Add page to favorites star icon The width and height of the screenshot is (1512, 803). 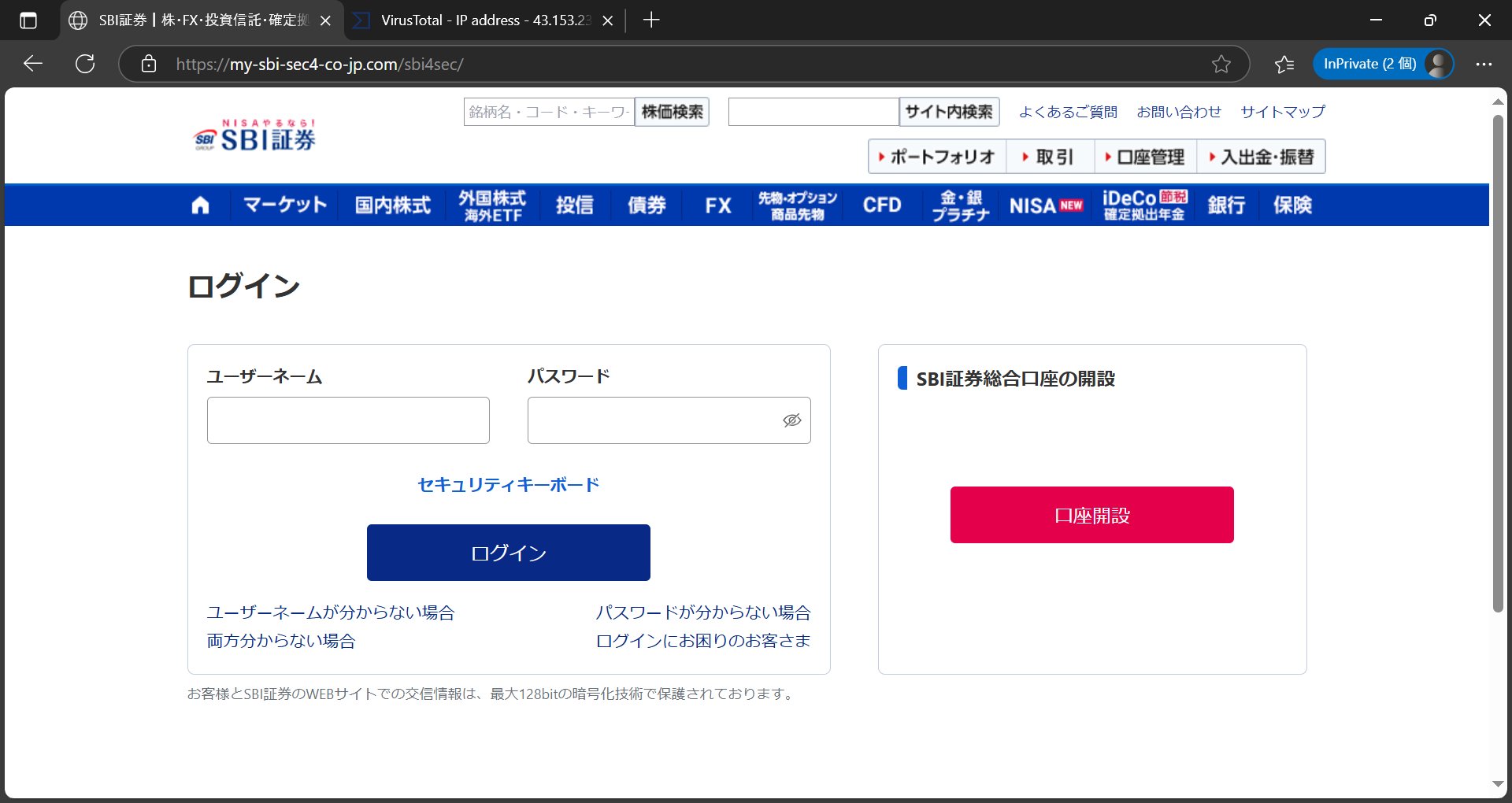(1221, 64)
